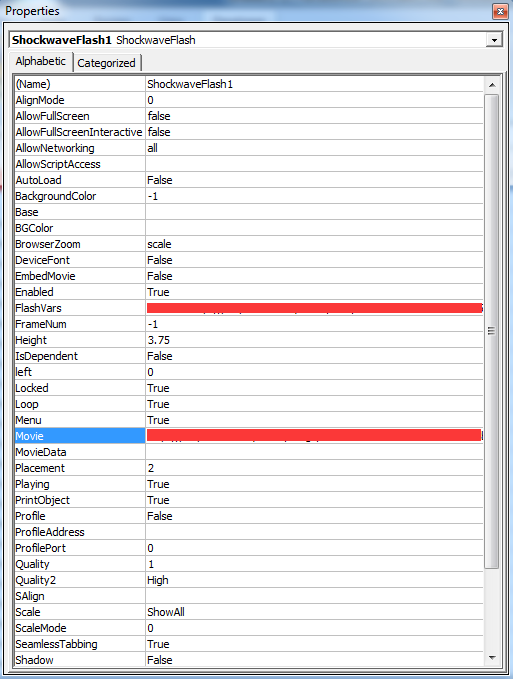Select the BGColor property

click(80, 228)
